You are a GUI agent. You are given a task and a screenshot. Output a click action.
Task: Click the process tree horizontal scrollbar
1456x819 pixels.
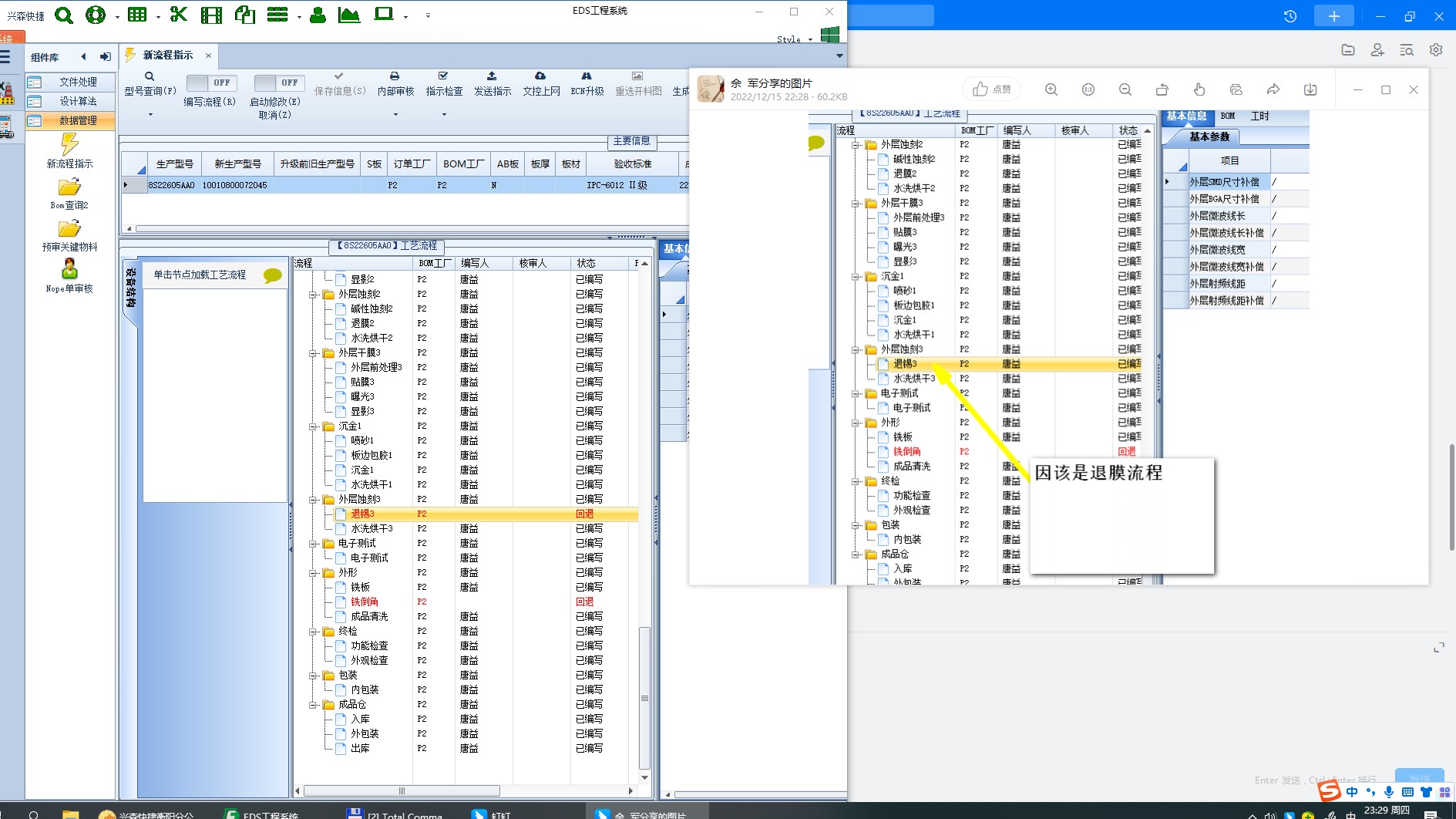click(401, 790)
